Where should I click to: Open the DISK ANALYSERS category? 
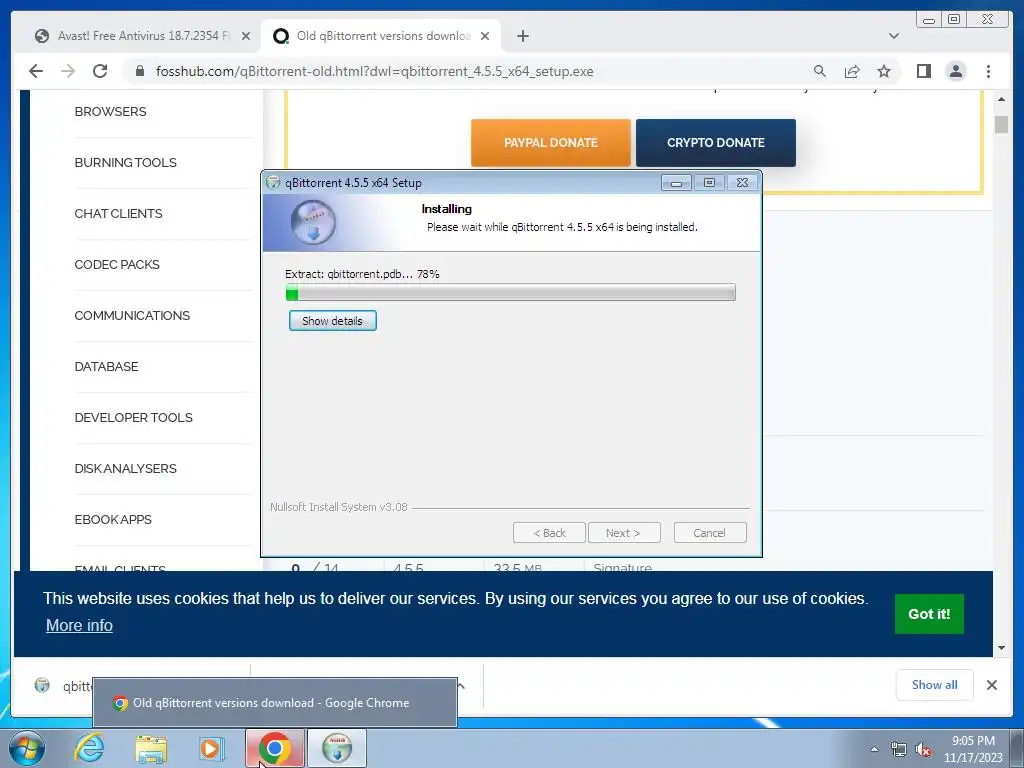pyautogui.click(x=125, y=468)
